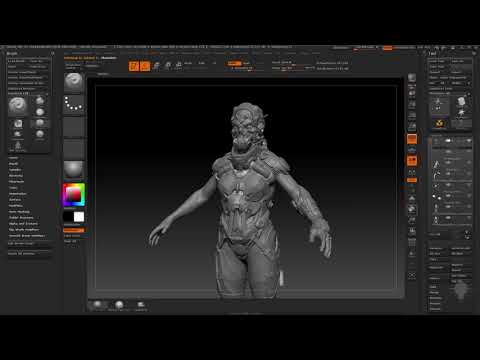Viewport: 480px width, 360px height.
Task: Select the current character tool thumbnail in Tool palette
Action: tap(439, 106)
